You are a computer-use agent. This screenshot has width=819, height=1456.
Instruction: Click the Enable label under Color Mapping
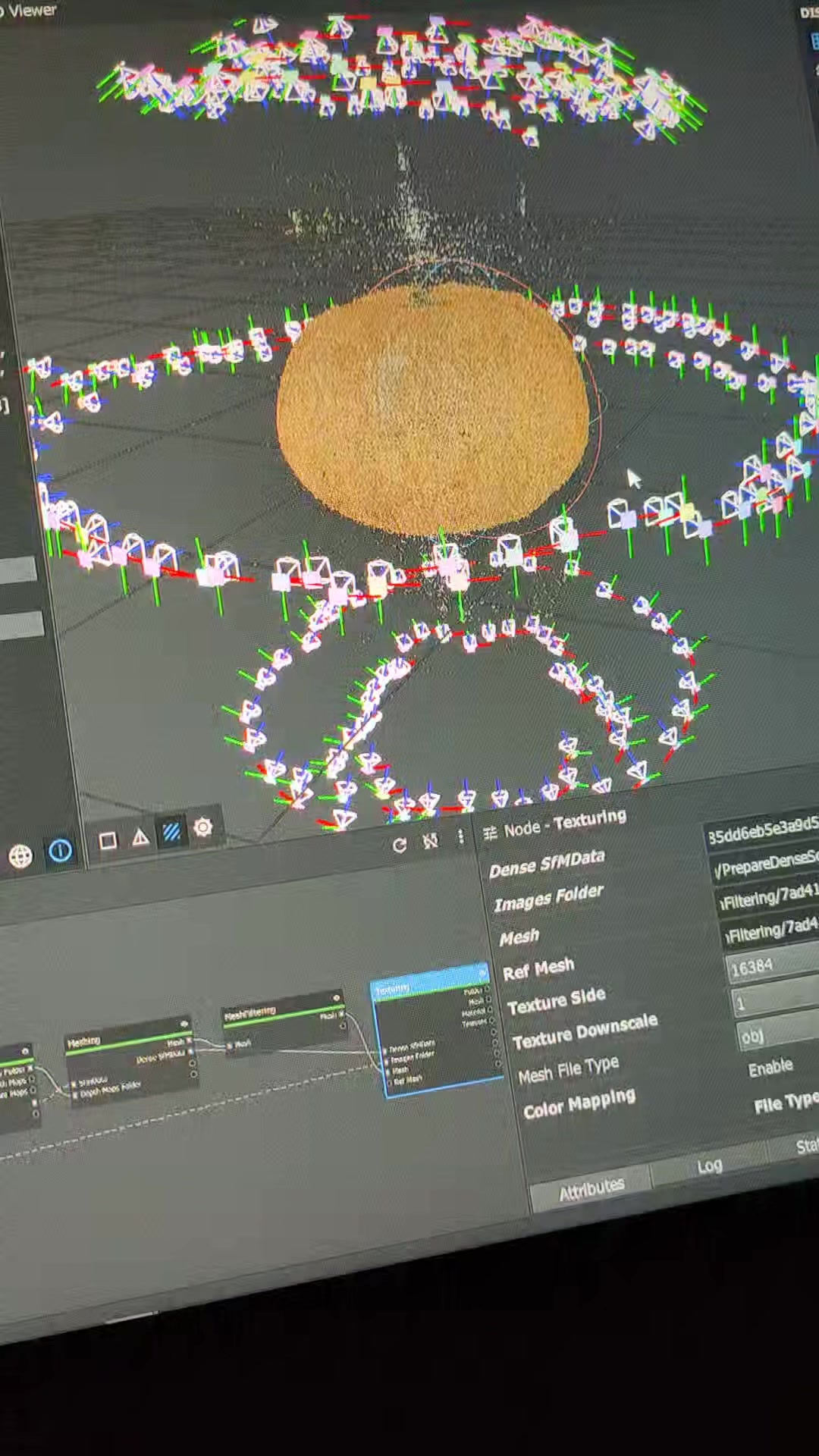coord(770,1068)
